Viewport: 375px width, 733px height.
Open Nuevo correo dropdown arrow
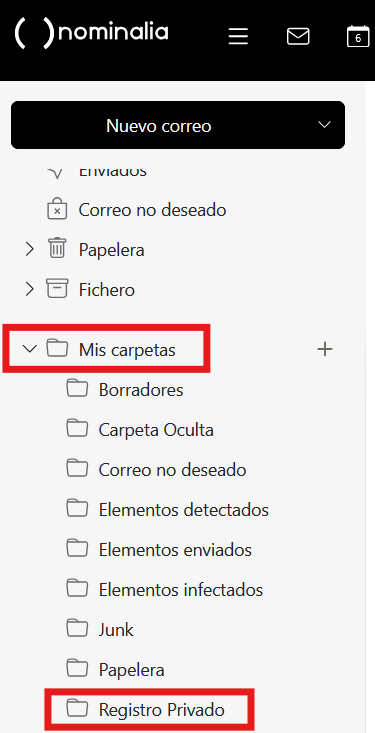324,125
